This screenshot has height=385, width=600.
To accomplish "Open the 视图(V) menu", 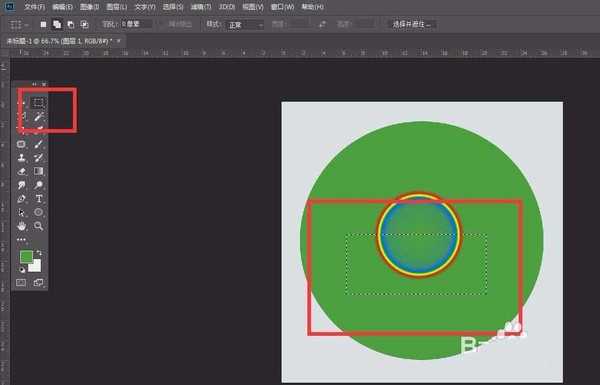I will (x=253, y=7).
